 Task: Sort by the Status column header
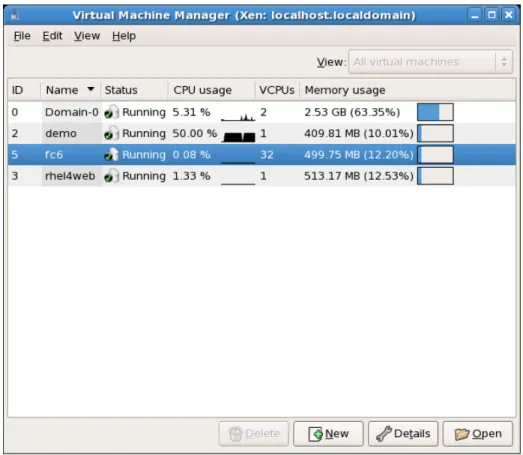134,90
